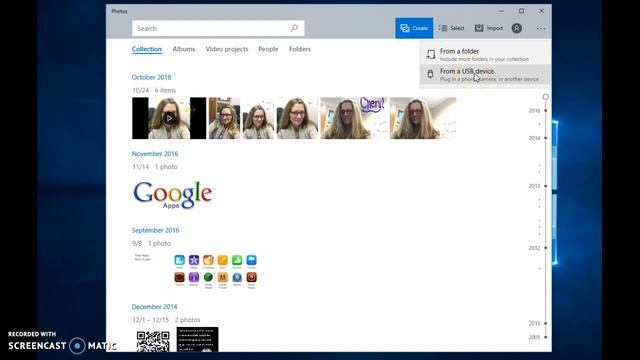Open the app icons grid photo from 9/8
Image resolution: width=640 pixels, height=360 pixels.
tap(201, 271)
